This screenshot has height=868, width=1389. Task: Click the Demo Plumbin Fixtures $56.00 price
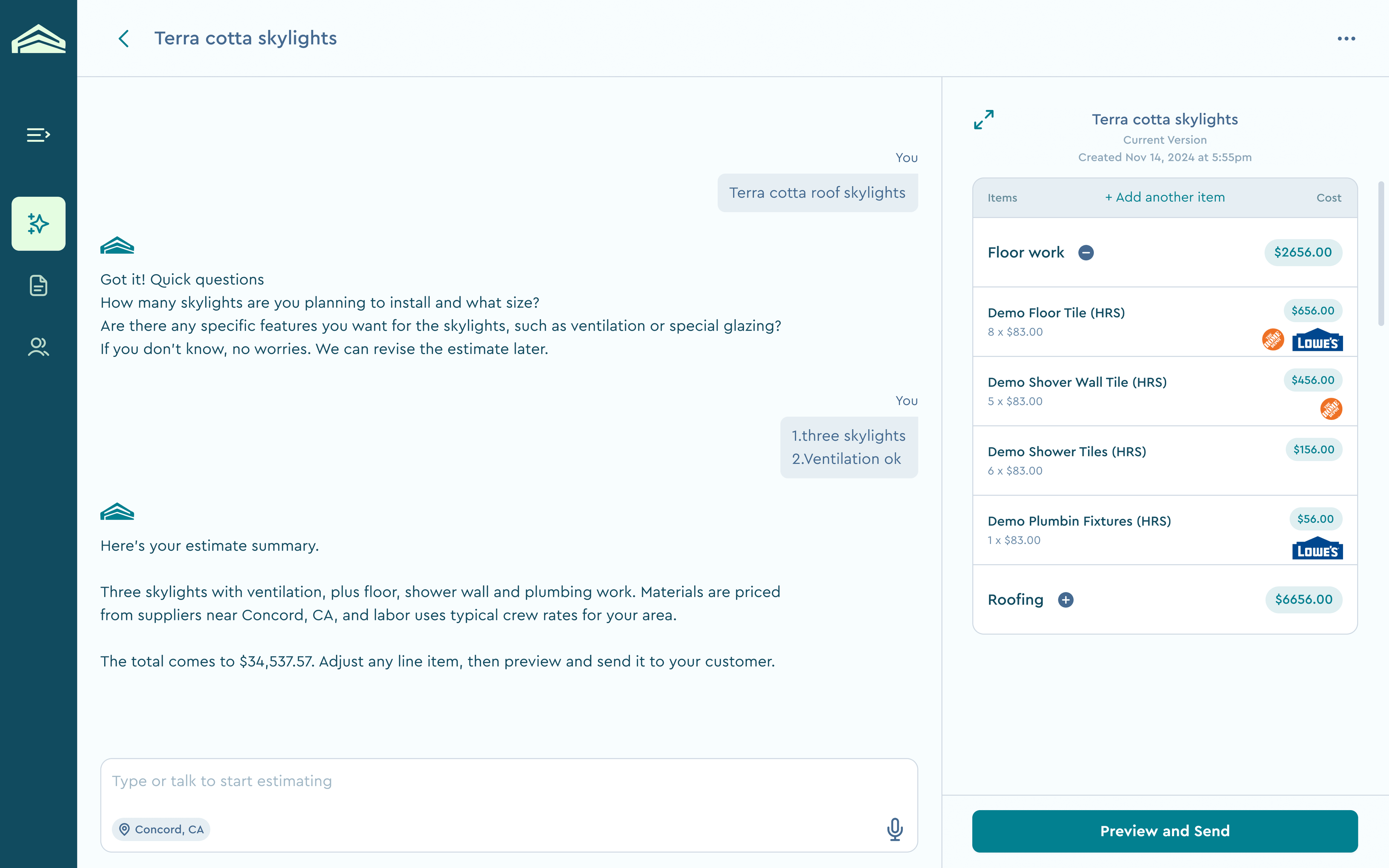tap(1316, 519)
